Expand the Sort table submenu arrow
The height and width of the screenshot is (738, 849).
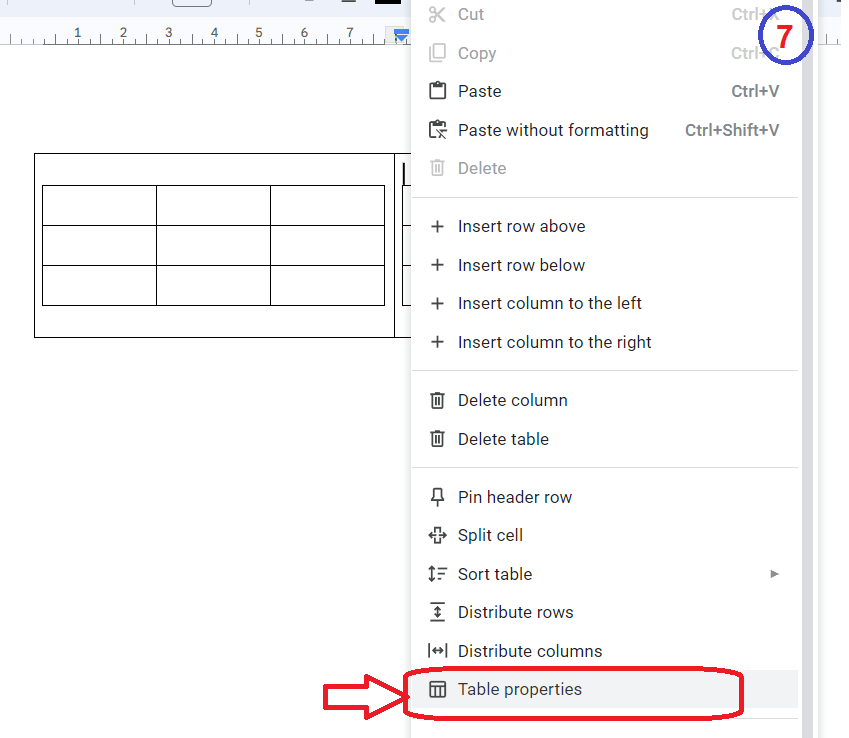tap(775, 574)
